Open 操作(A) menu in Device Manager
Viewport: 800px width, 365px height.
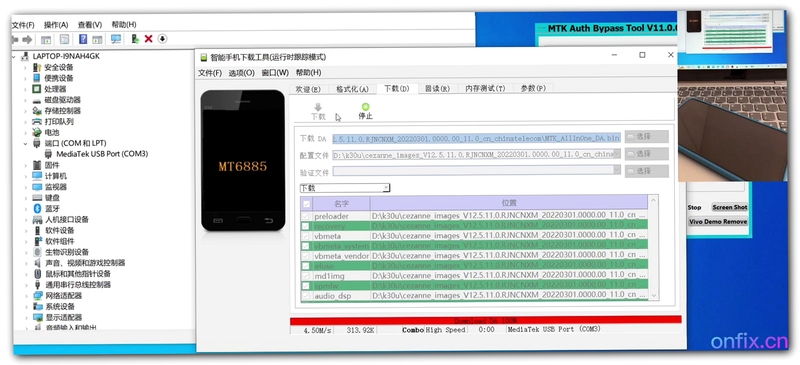pos(56,25)
